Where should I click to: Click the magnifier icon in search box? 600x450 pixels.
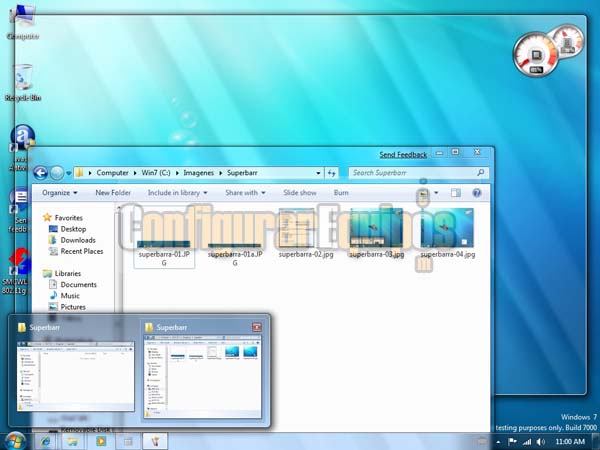click(x=481, y=173)
